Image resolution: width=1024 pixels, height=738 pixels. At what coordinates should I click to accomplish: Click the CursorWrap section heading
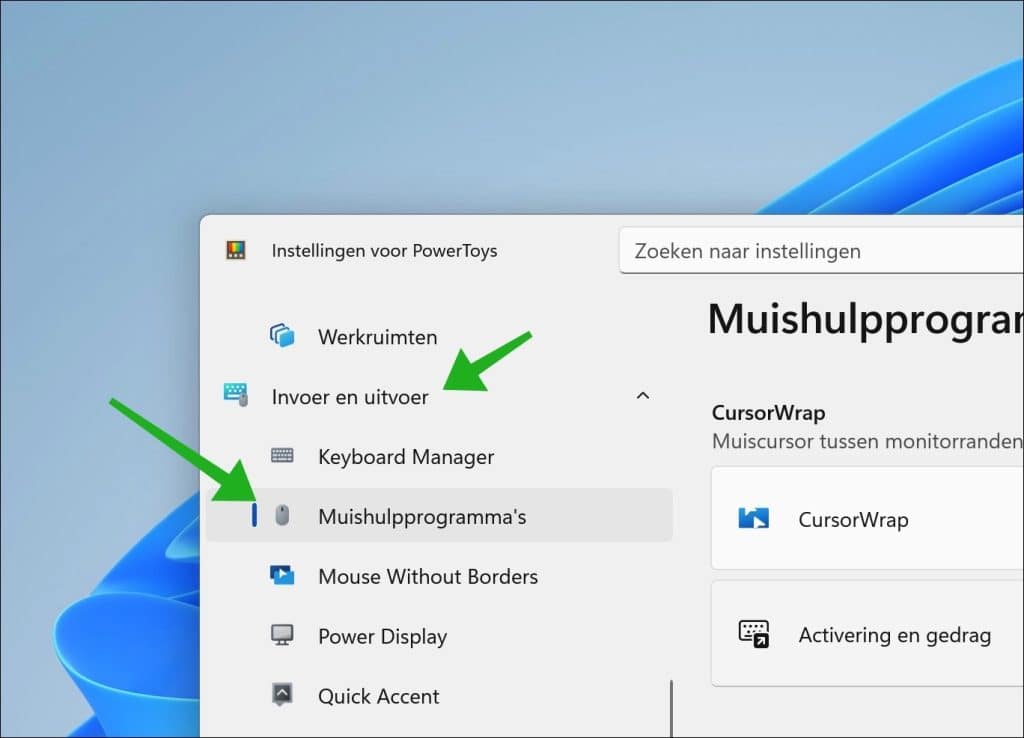(768, 413)
